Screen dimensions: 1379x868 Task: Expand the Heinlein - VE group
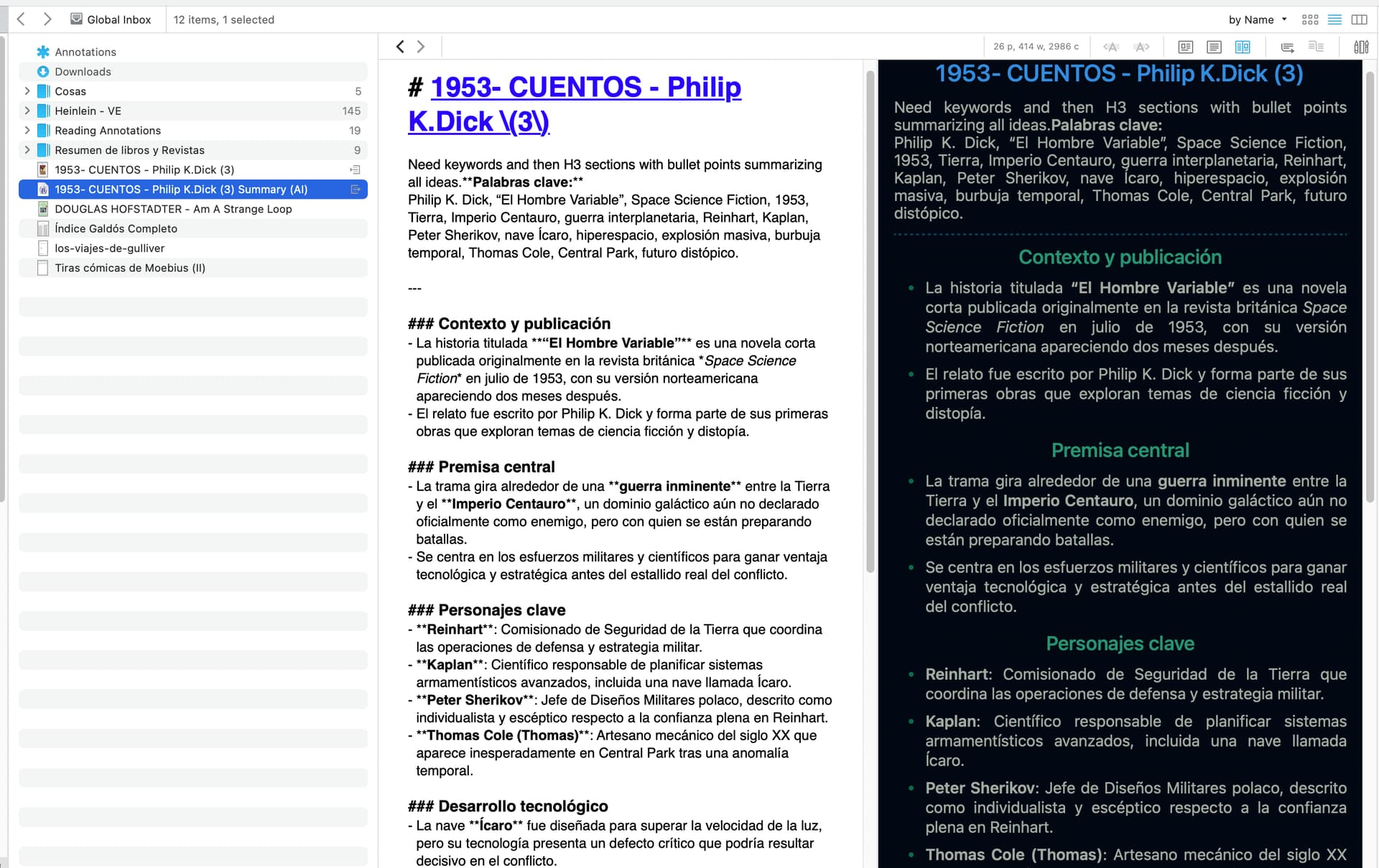[x=27, y=111]
